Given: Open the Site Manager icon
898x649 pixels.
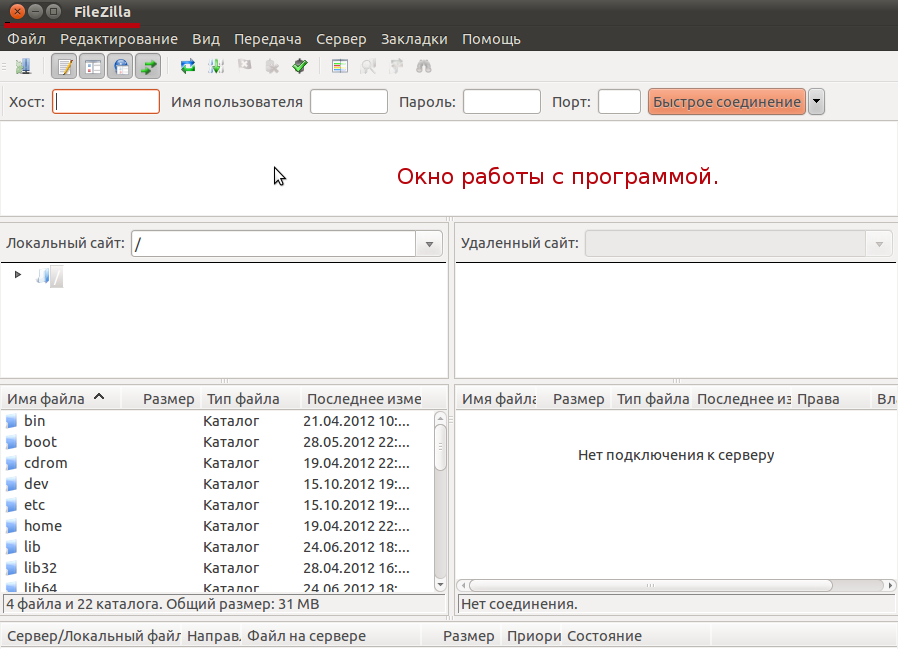Looking at the screenshot, I should [23, 66].
